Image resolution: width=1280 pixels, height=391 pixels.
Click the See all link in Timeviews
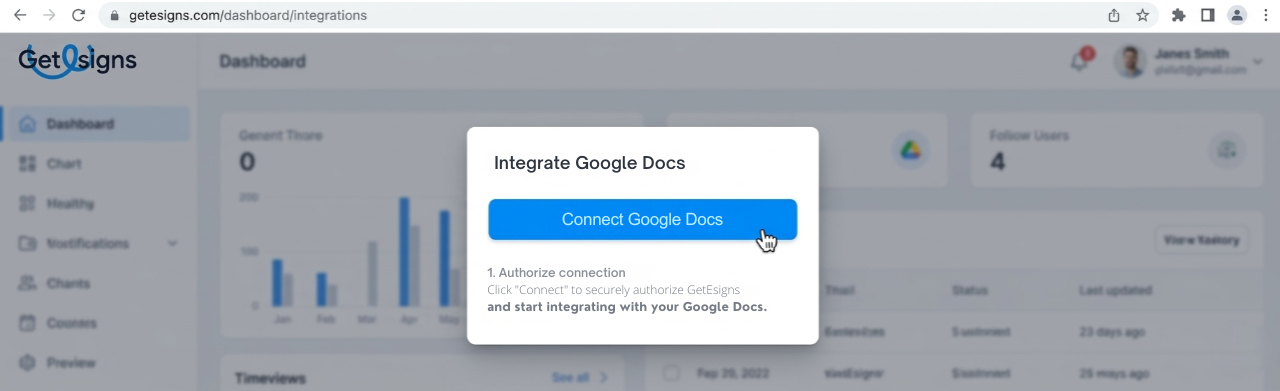tap(570, 378)
